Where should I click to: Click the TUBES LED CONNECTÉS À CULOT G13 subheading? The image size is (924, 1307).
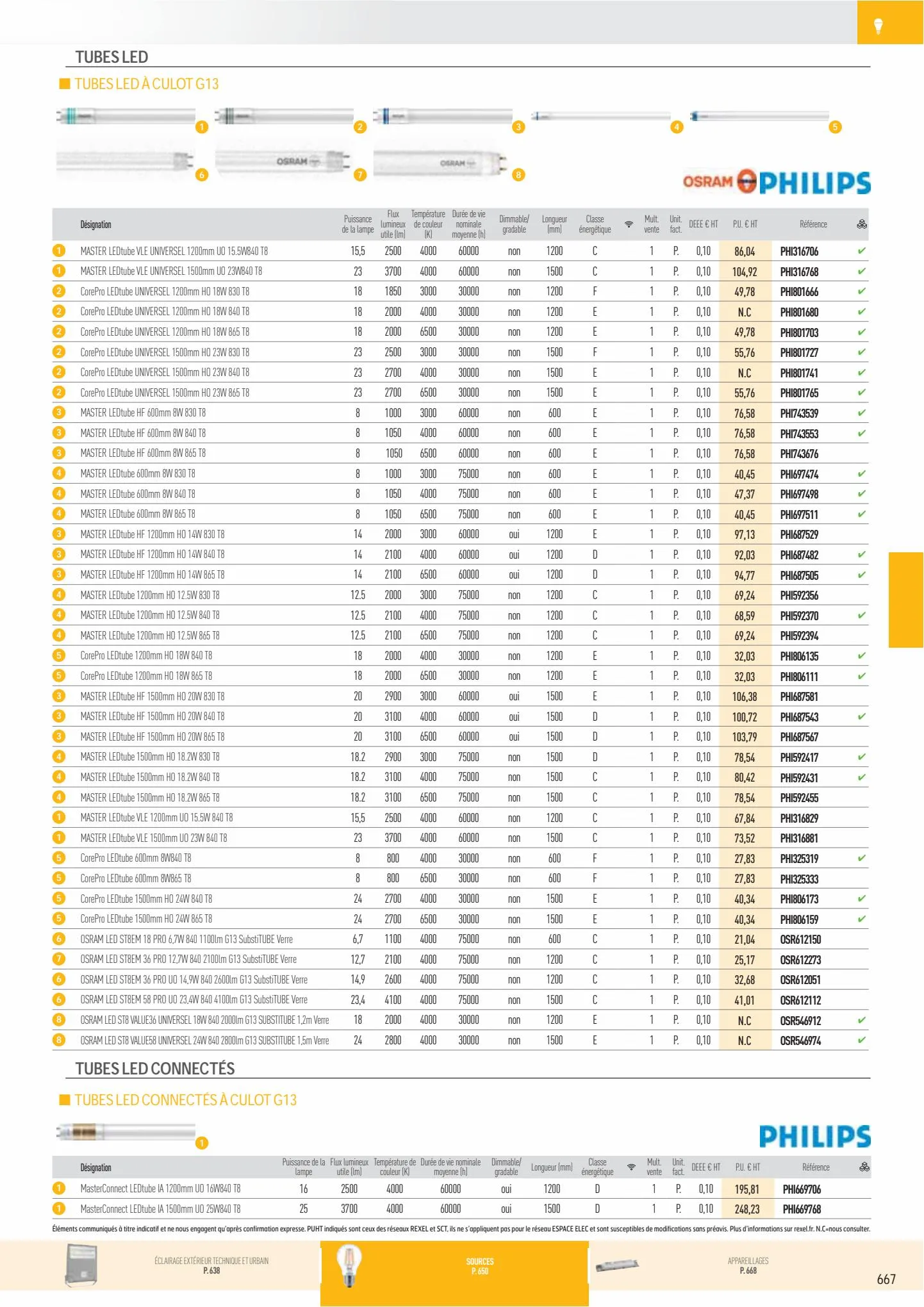[x=186, y=1100]
